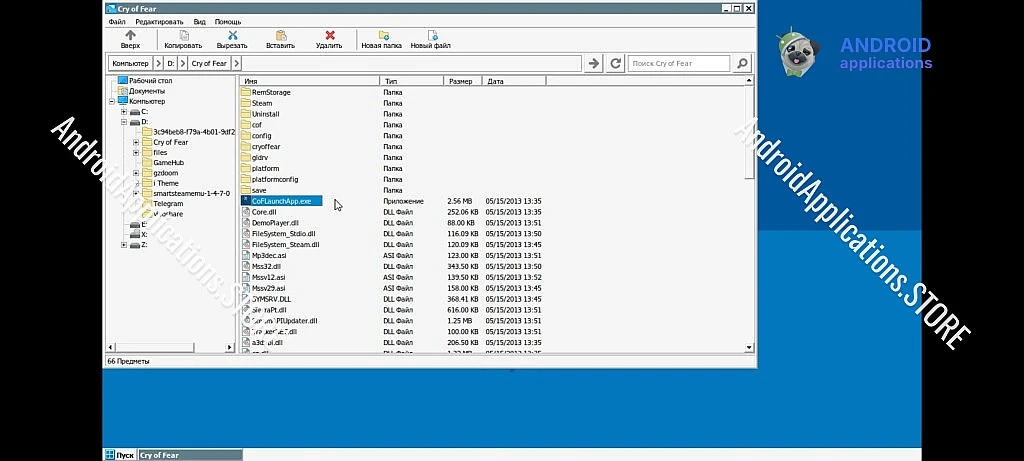Click the Удалить (Delete) red X icon
Image resolution: width=1024 pixels, height=461 pixels.
tap(329, 35)
